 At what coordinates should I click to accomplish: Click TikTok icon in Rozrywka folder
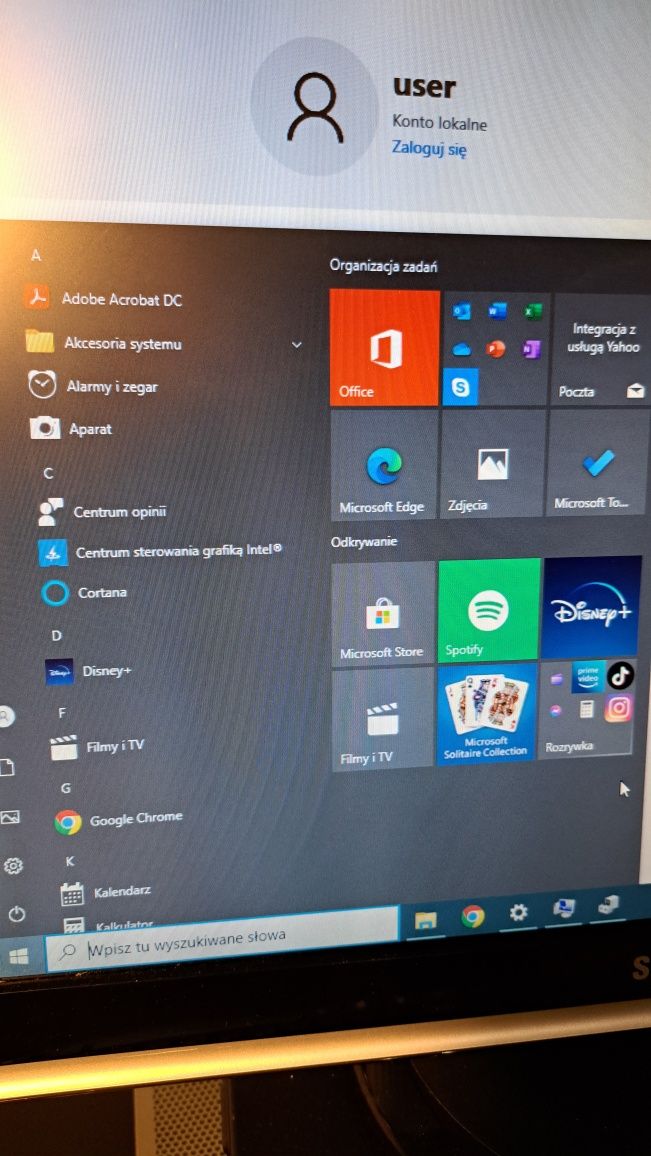click(620, 675)
